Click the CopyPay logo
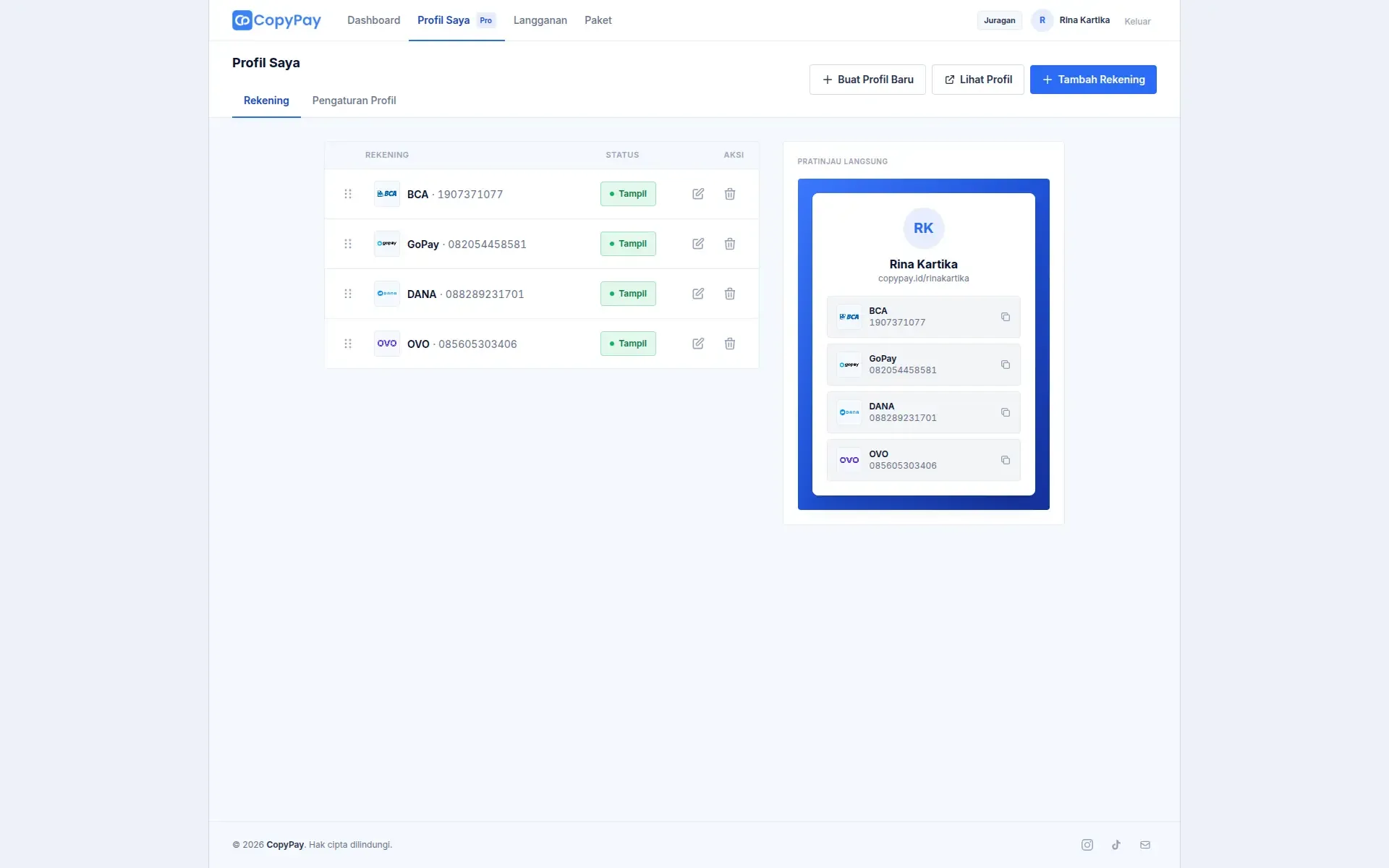Viewport: 1389px width, 868px height. click(276, 20)
